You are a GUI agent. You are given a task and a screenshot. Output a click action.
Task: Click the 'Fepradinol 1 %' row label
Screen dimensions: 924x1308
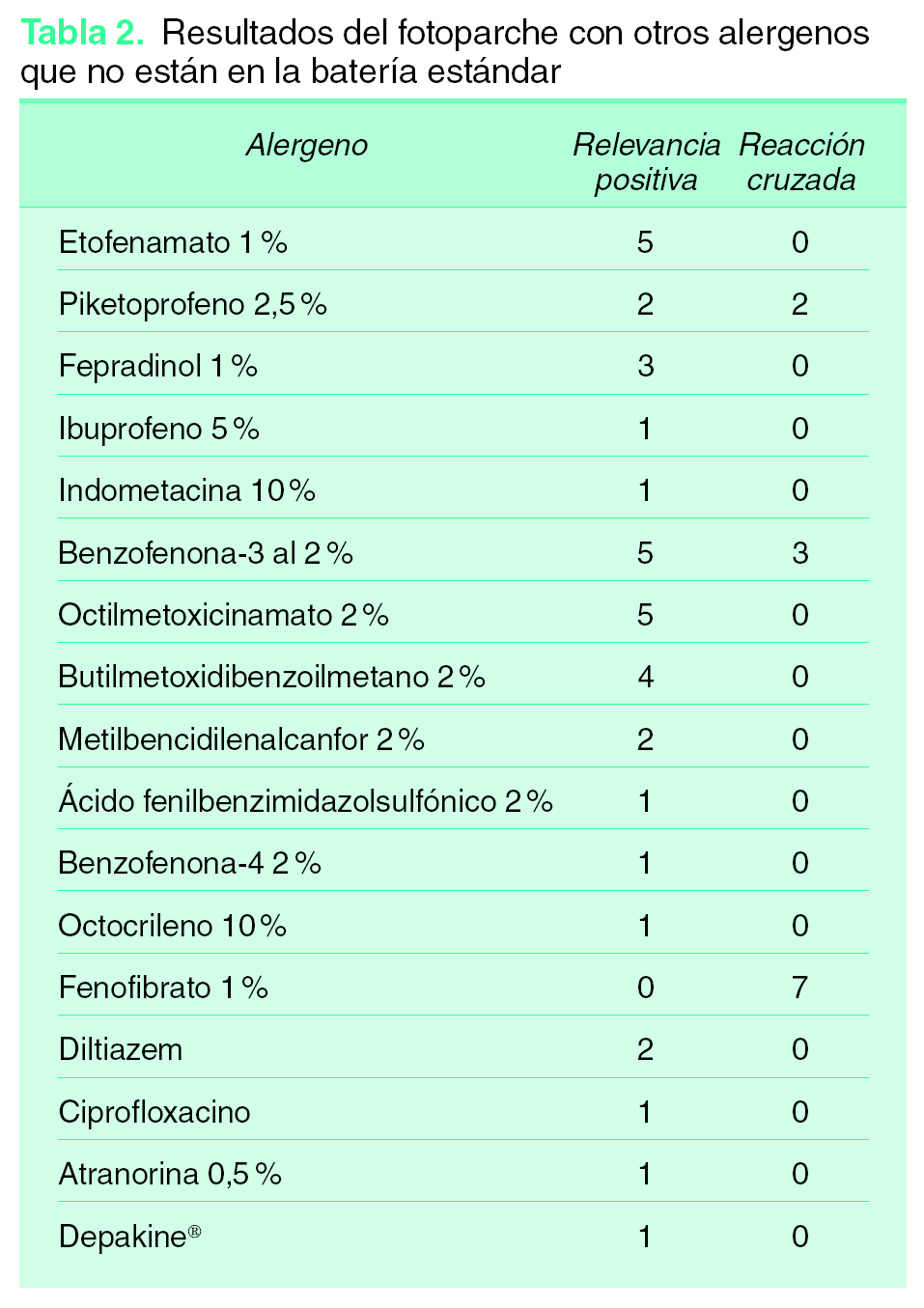pos(157,367)
